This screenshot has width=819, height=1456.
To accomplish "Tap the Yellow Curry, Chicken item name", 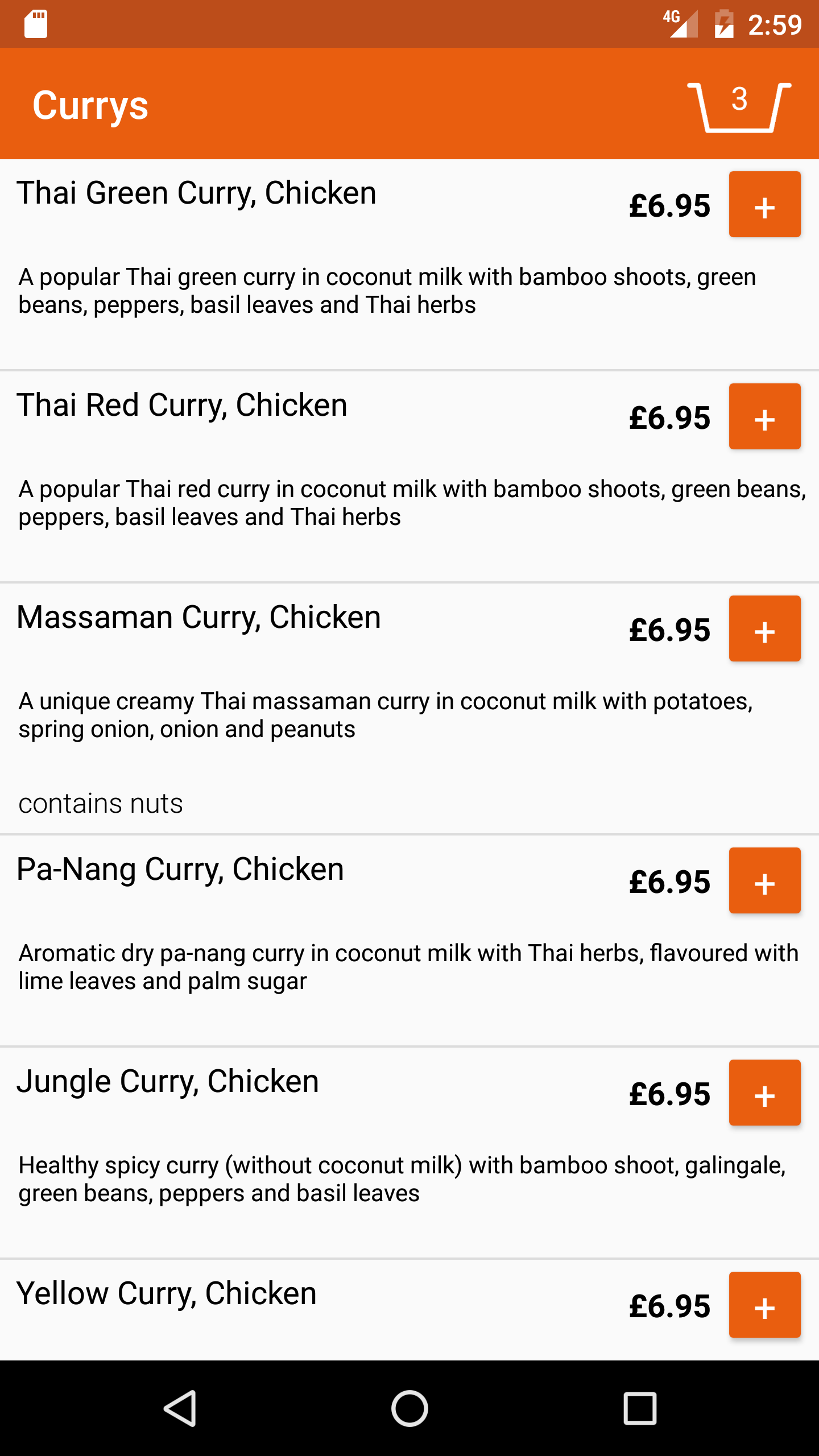I will 167,1294.
